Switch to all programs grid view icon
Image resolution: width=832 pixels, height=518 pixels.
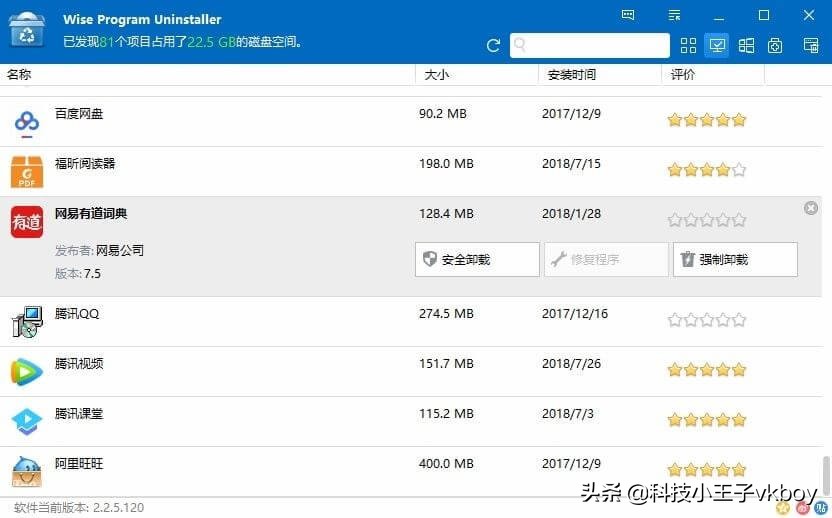(688, 46)
